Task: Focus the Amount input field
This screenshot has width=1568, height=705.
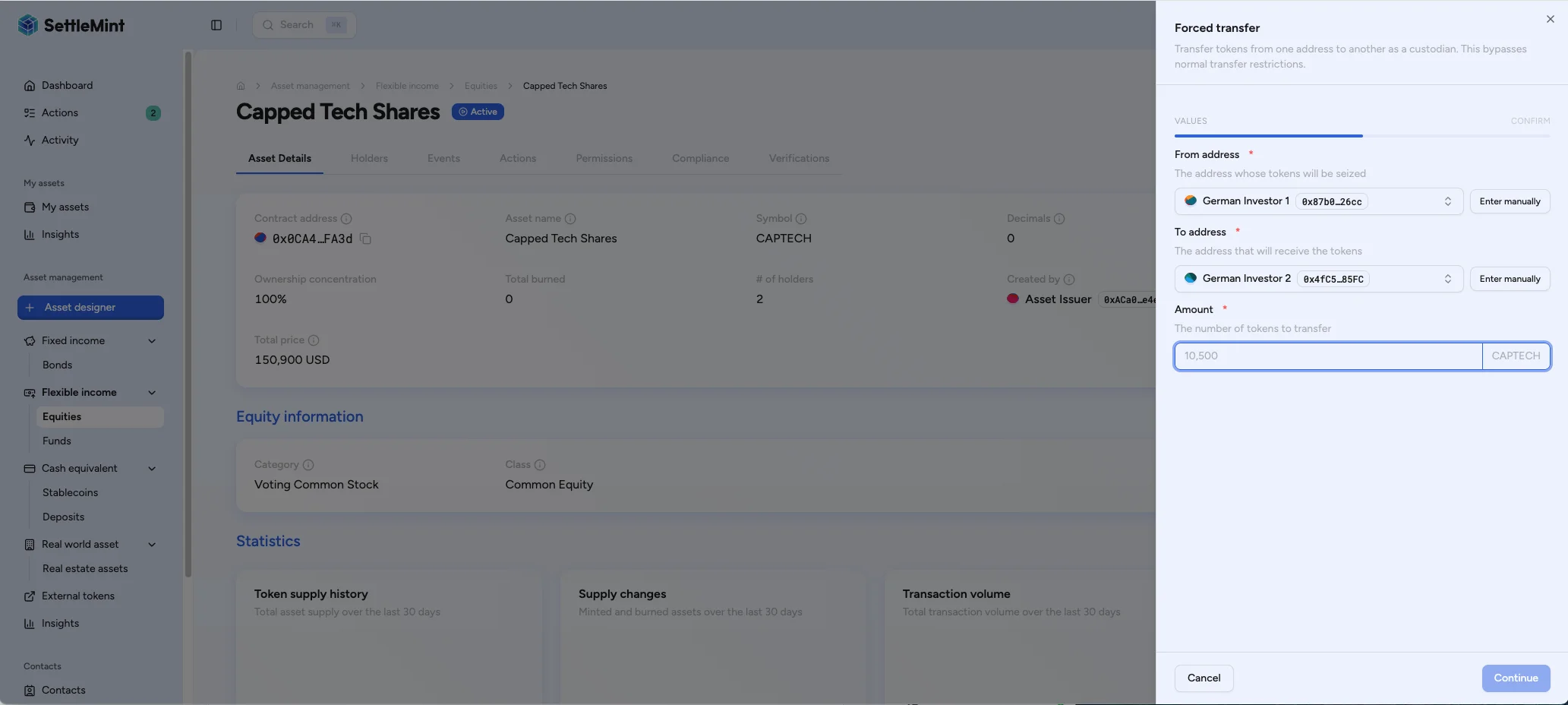Action: point(1327,356)
